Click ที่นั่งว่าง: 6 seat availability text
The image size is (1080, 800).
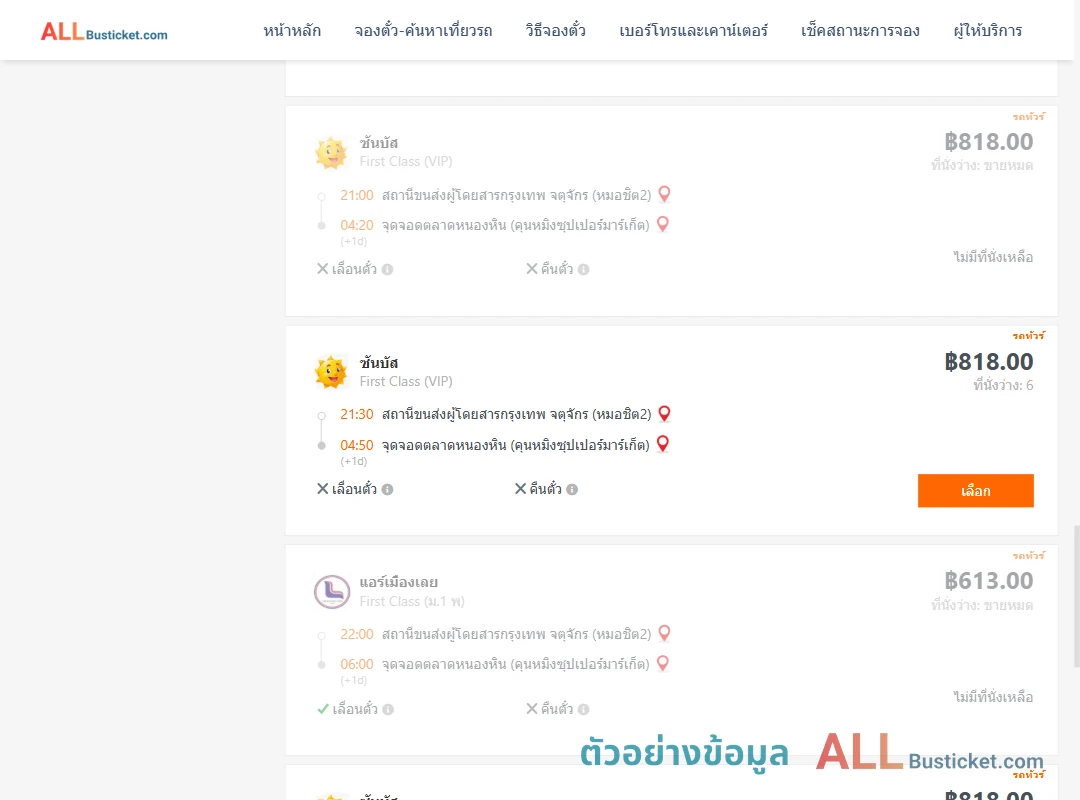pyautogui.click(x=1003, y=385)
